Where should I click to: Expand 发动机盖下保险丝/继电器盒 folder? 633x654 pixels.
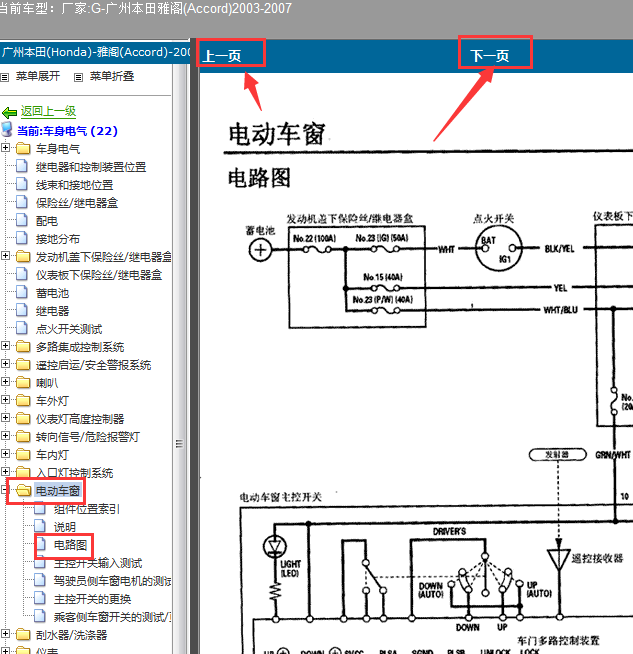pyautogui.click(x=5, y=255)
